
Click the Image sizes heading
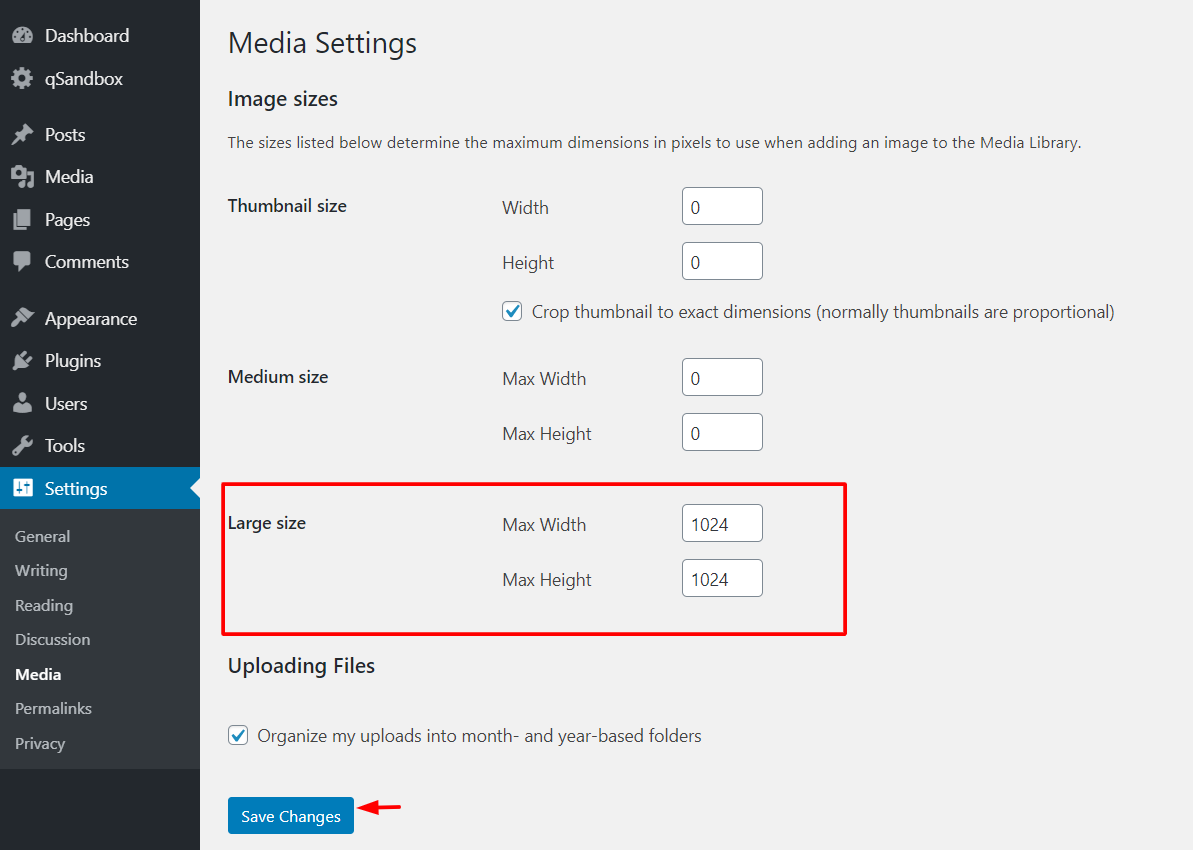pyautogui.click(x=283, y=99)
